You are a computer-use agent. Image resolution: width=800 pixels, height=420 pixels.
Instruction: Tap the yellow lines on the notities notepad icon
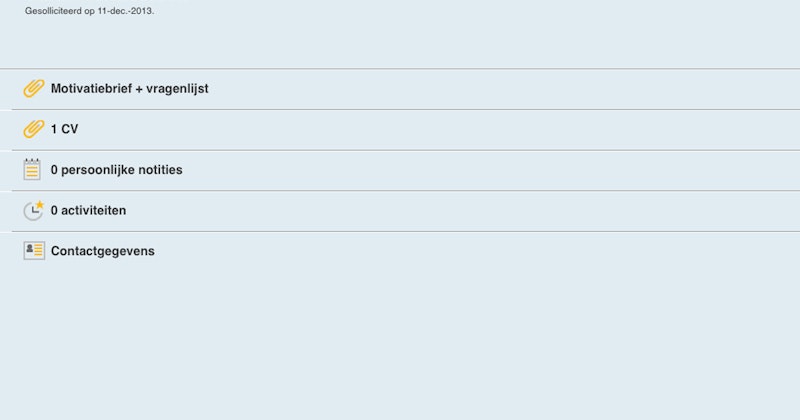coord(32,171)
